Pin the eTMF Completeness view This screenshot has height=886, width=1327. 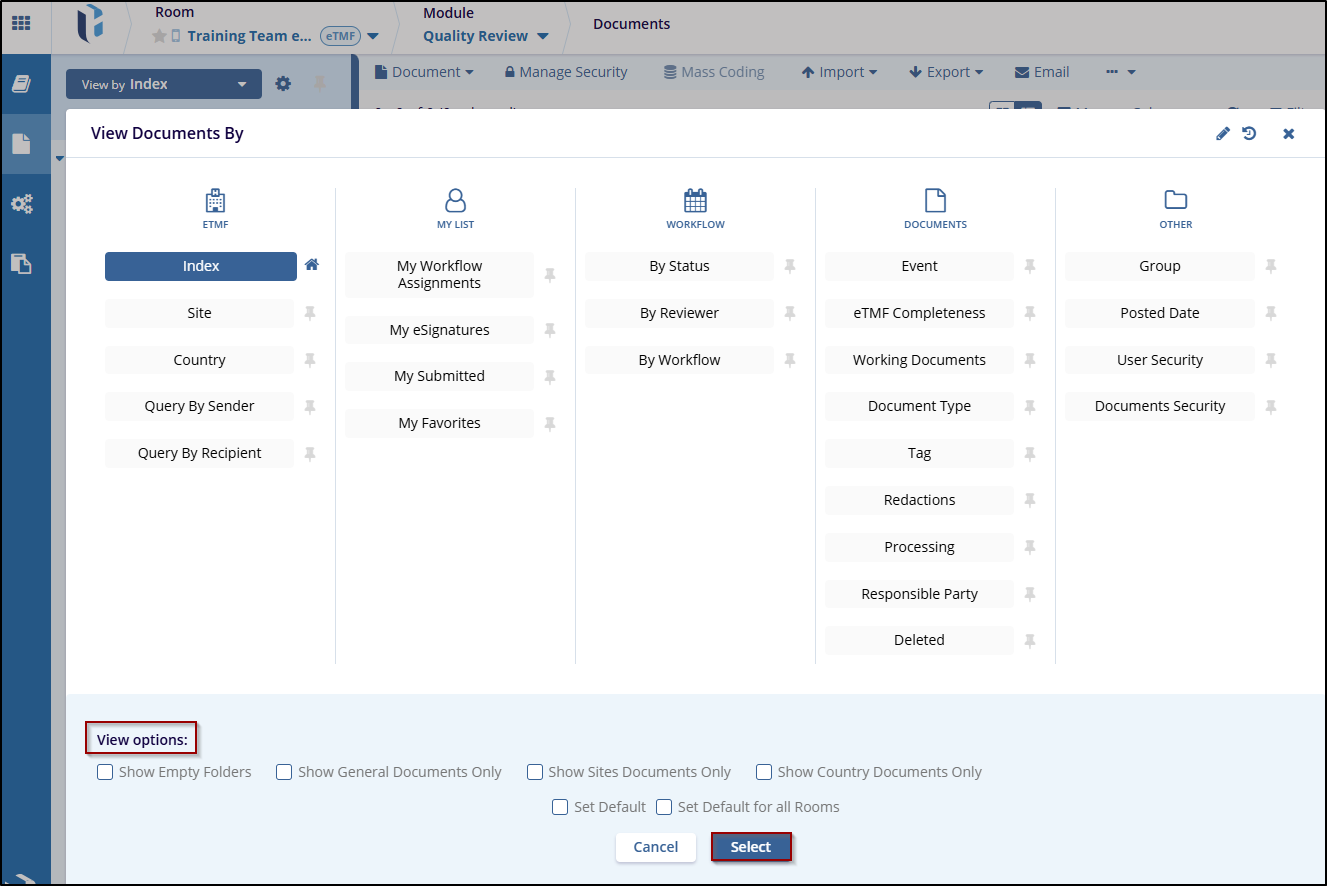tap(1030, 314)
